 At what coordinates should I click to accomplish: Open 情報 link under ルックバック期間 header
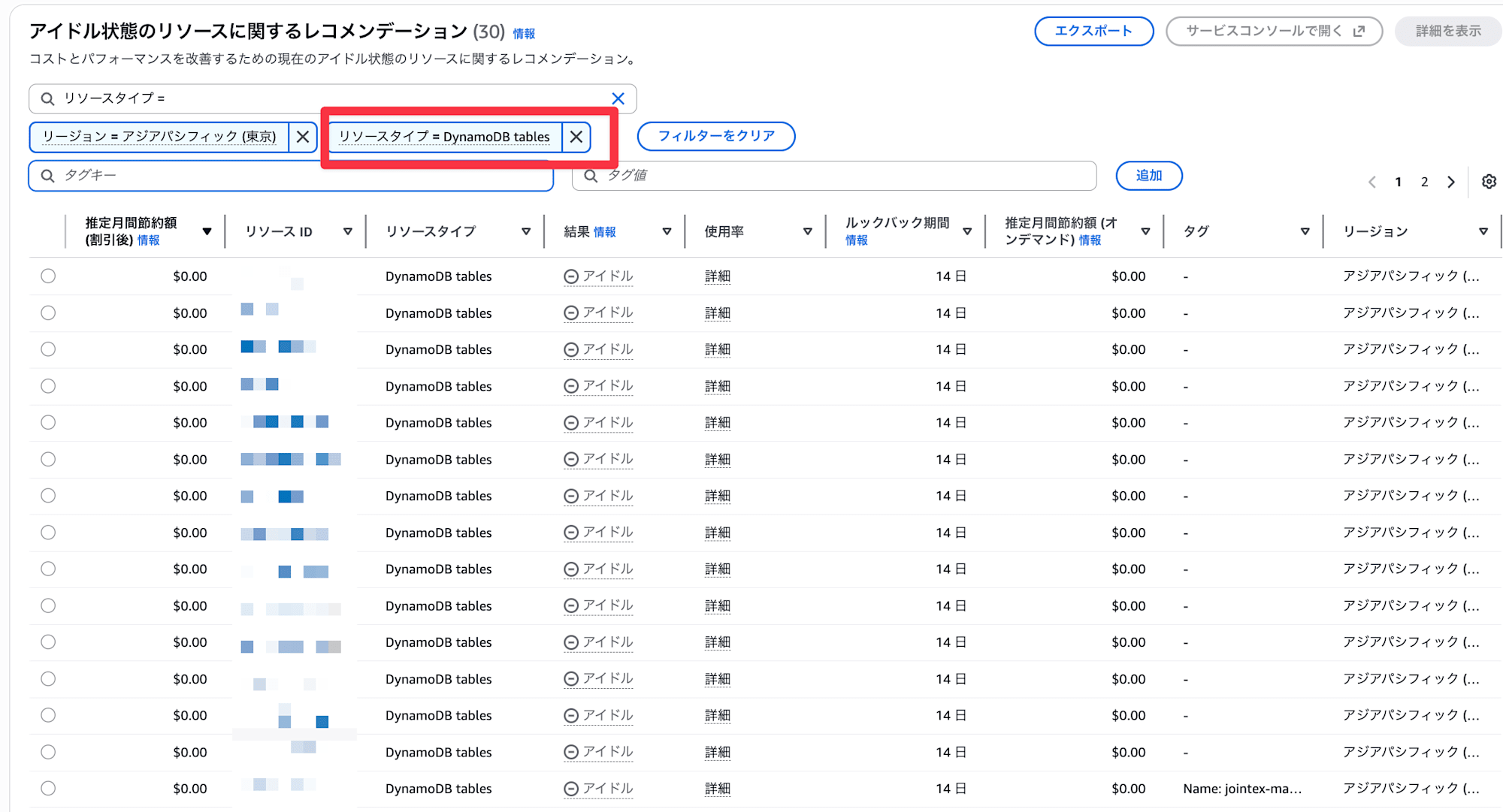coord(857,240)
